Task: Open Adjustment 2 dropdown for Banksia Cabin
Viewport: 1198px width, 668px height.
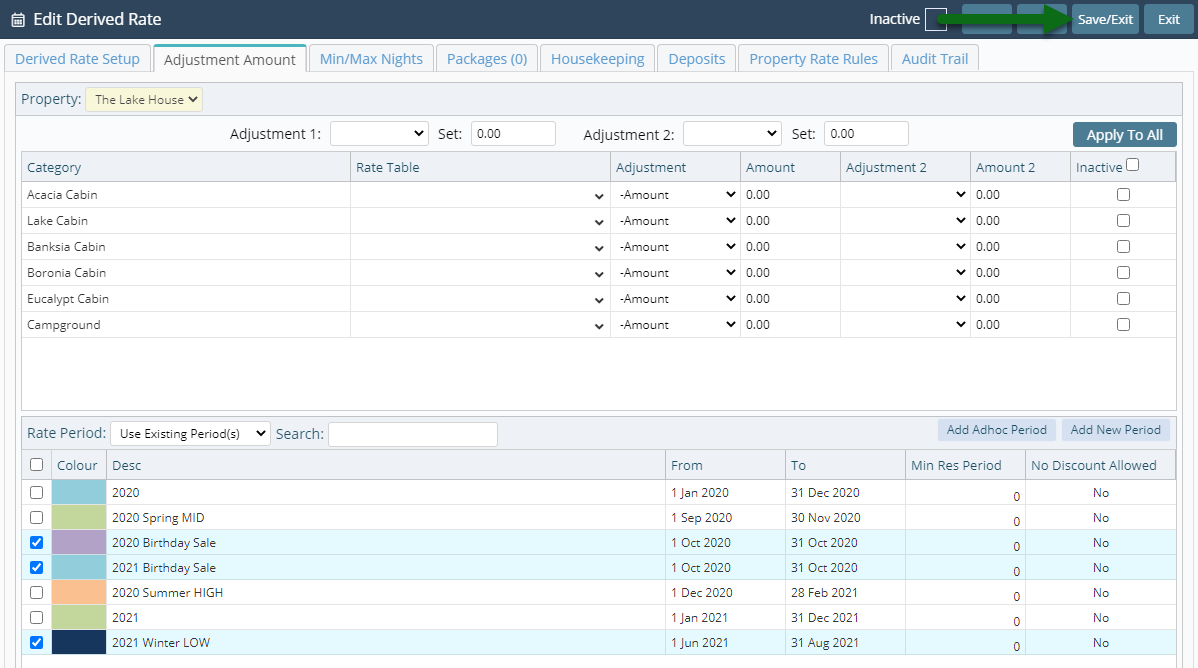Action: (x=905, y=247)
